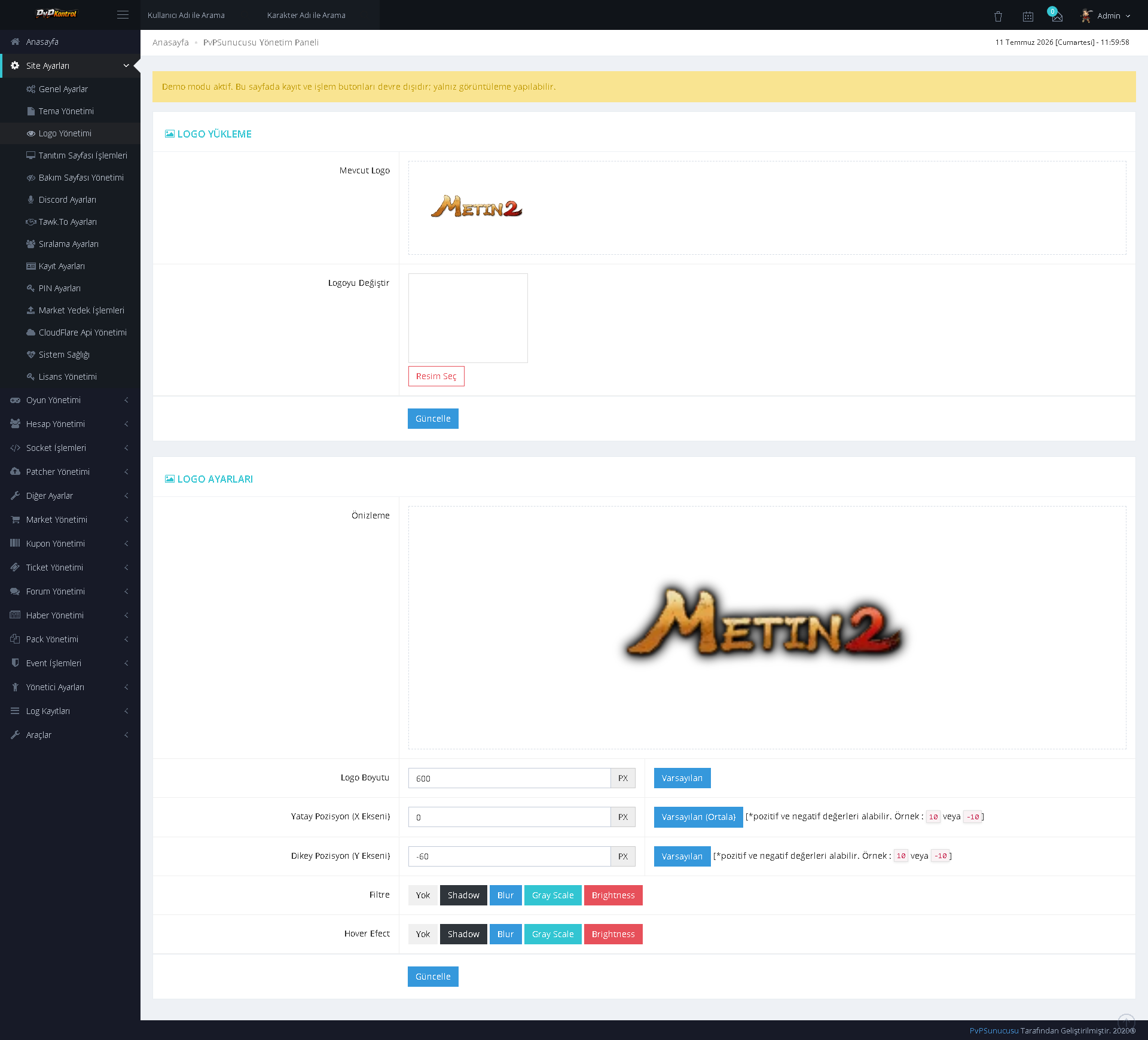Select Blur filter in Filtre row

point(505,895)
